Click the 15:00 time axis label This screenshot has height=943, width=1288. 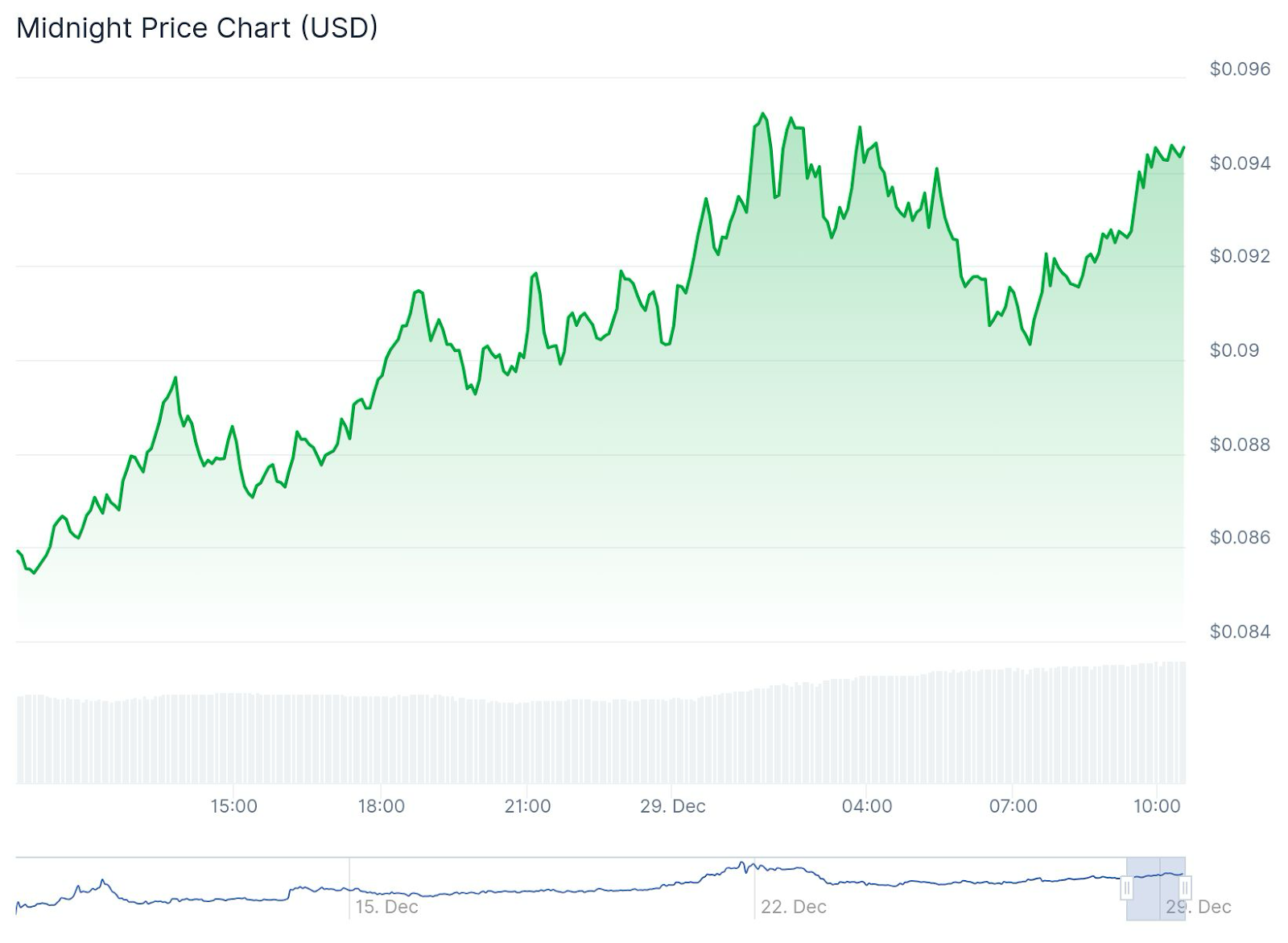[234, 806]
